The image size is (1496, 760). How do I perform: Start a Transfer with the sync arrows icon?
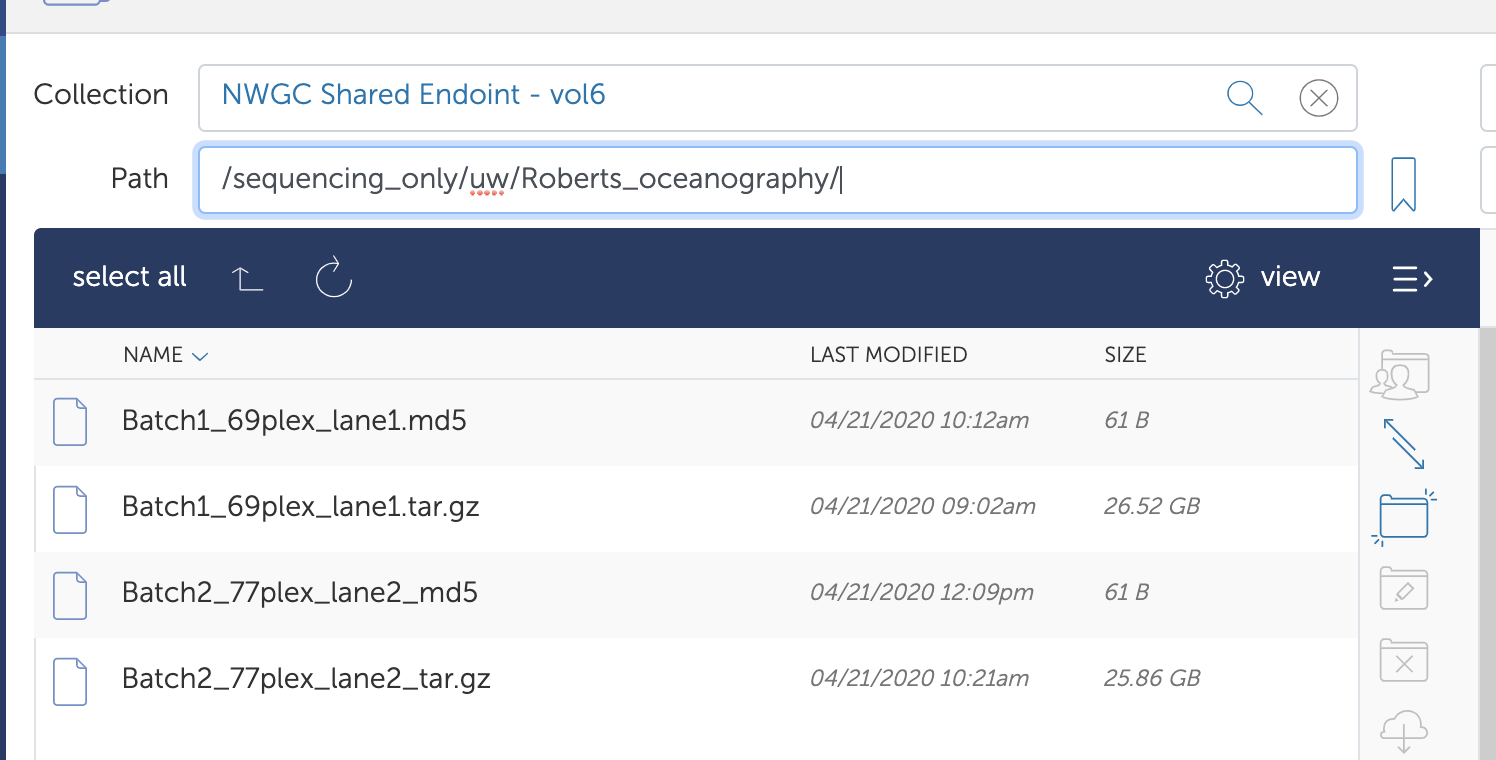pyautogui.click(x=1403, y=445)
